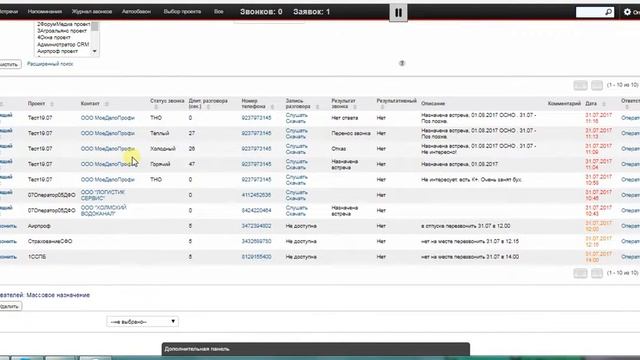Click the Аирпроф project cell

pyautogui.click(x=39, y=226)
